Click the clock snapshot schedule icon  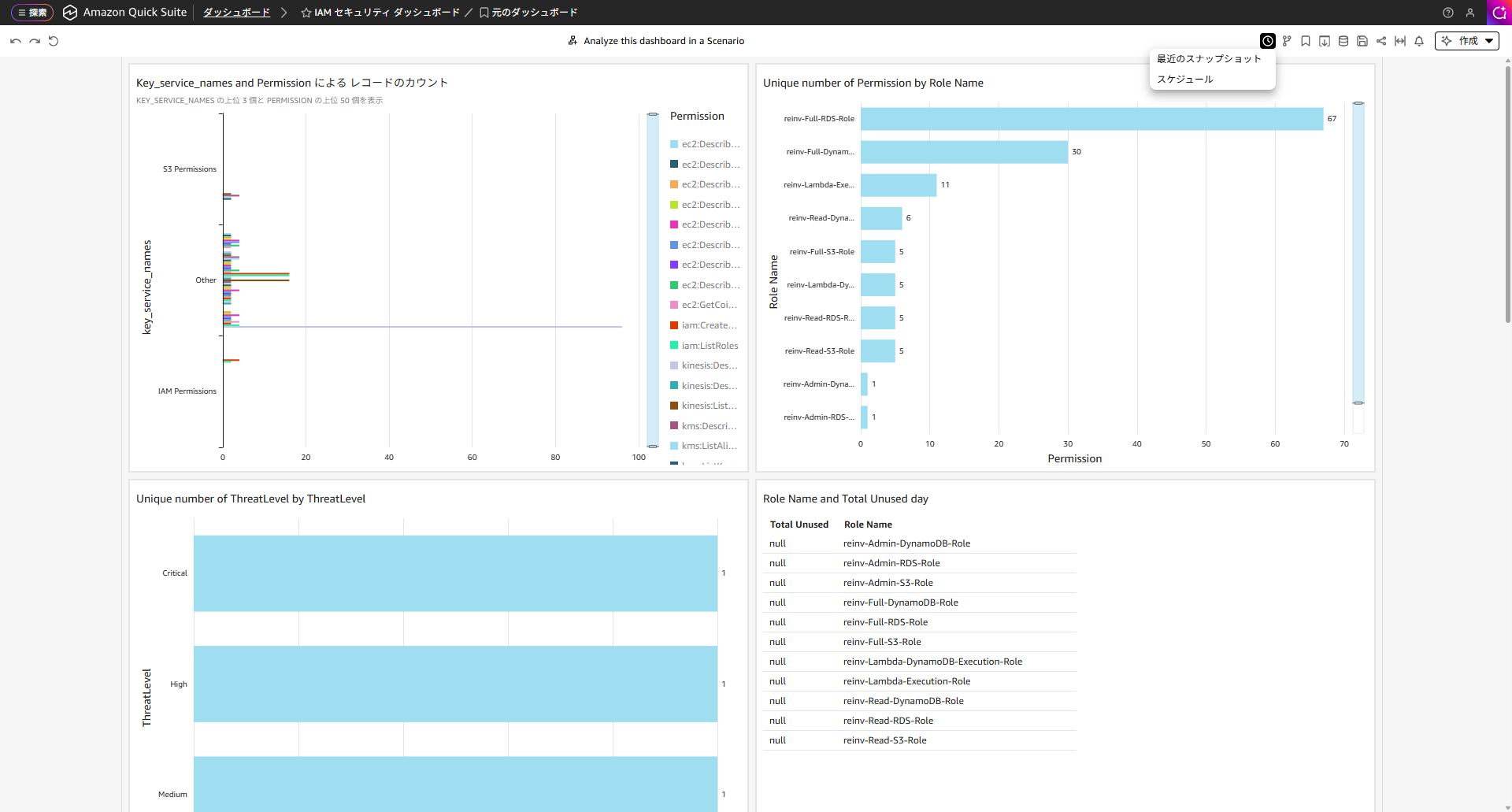[x=1268, y=41]
